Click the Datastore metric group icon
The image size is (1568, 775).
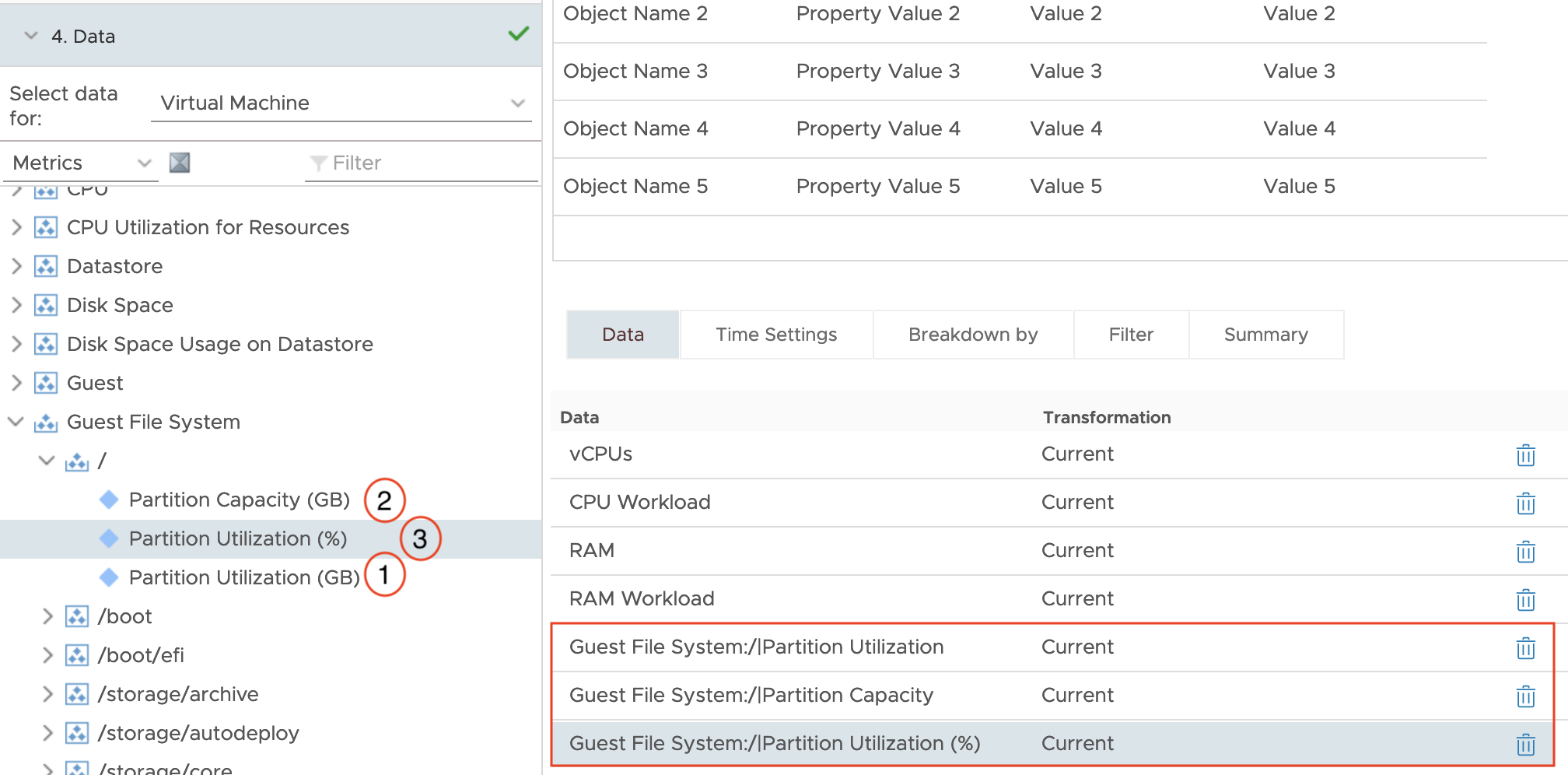pos(46,266)
